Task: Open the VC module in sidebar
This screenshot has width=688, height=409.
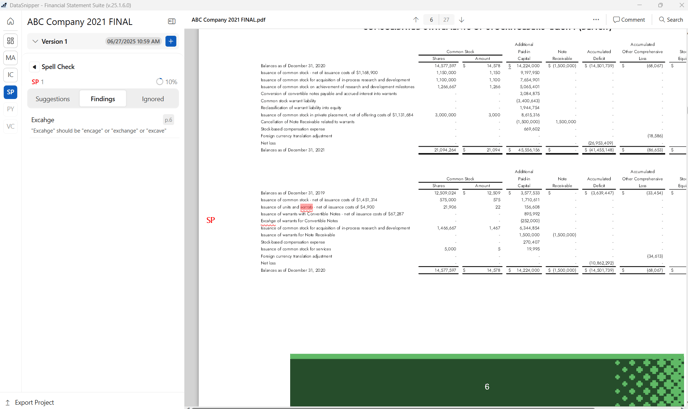Action: pos(11,126)
